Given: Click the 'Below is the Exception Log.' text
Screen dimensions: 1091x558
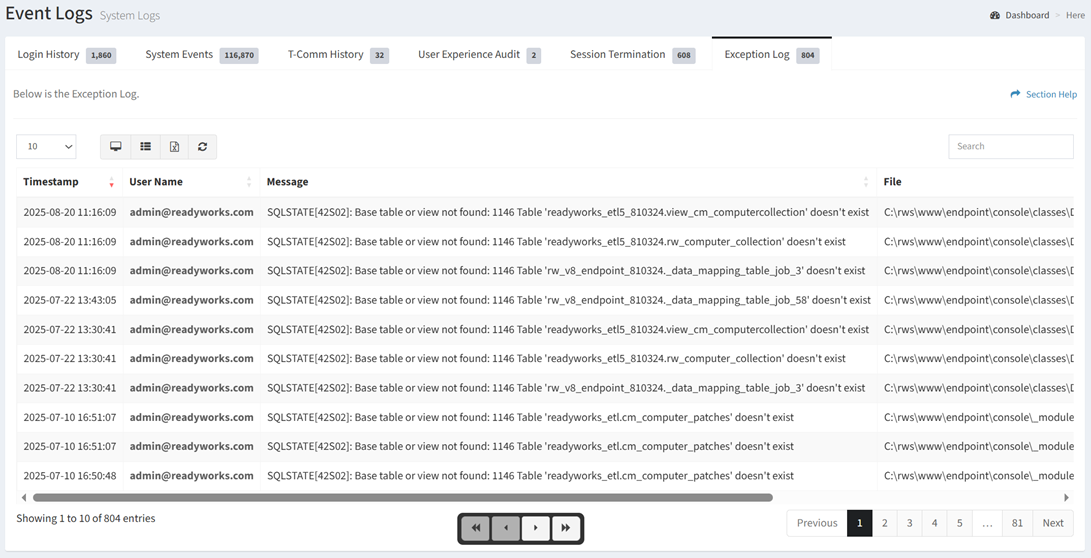Looking at the screenshot, I should 76,94.
